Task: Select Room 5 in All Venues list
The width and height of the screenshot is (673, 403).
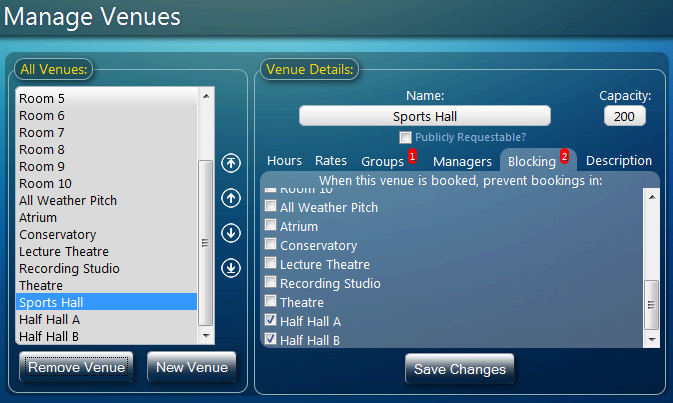Action: click(x=106, y=98)
